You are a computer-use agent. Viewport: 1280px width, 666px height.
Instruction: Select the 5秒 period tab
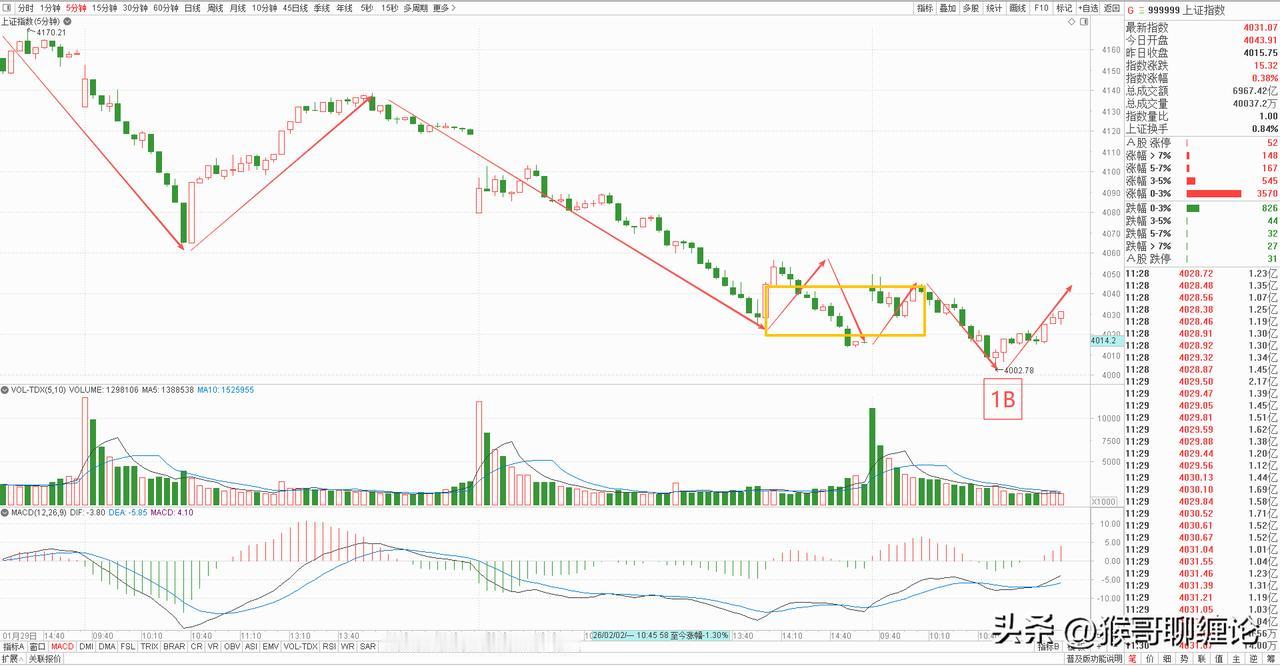[366, 8]
